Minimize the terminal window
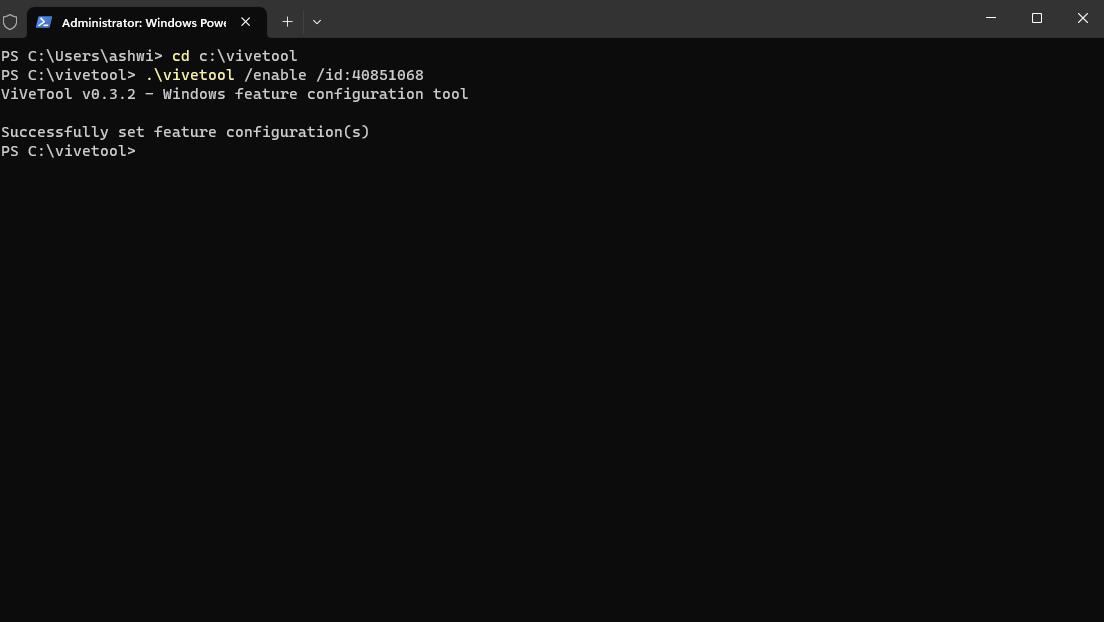Screen dimensions: 1104x622 tap(991, 18)
